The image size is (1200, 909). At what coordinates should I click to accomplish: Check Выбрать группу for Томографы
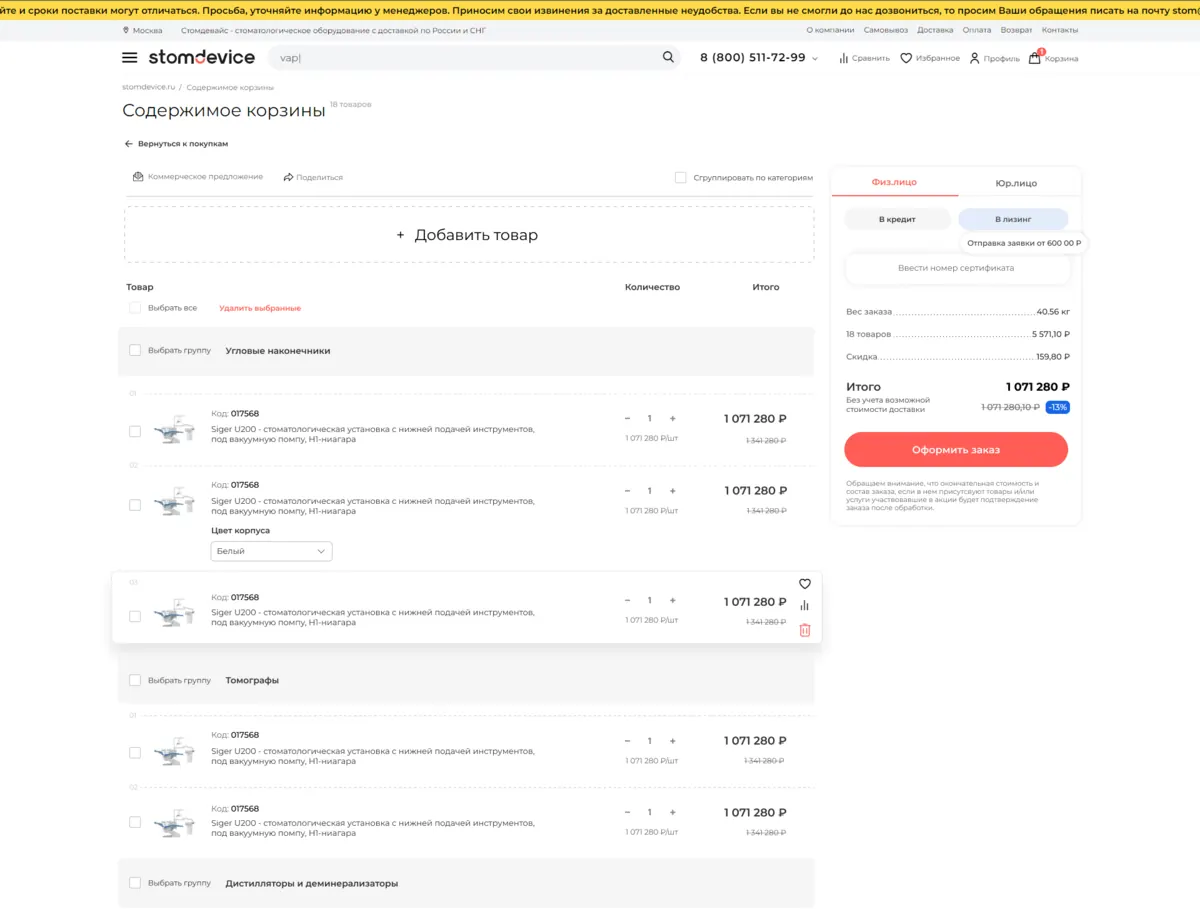pyautogui.click(x=135, y=680)
